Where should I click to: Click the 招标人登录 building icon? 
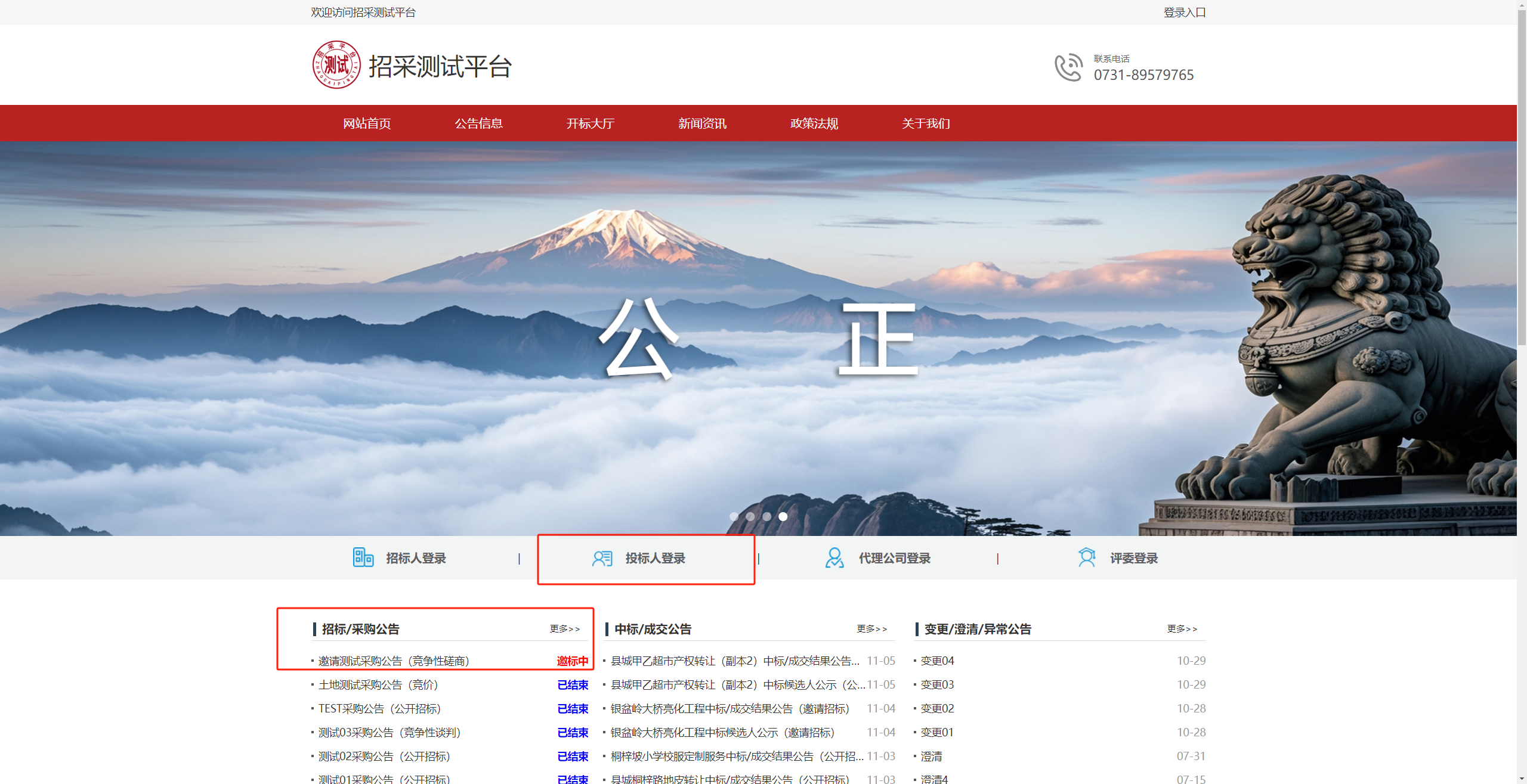[x=363, y=557]
